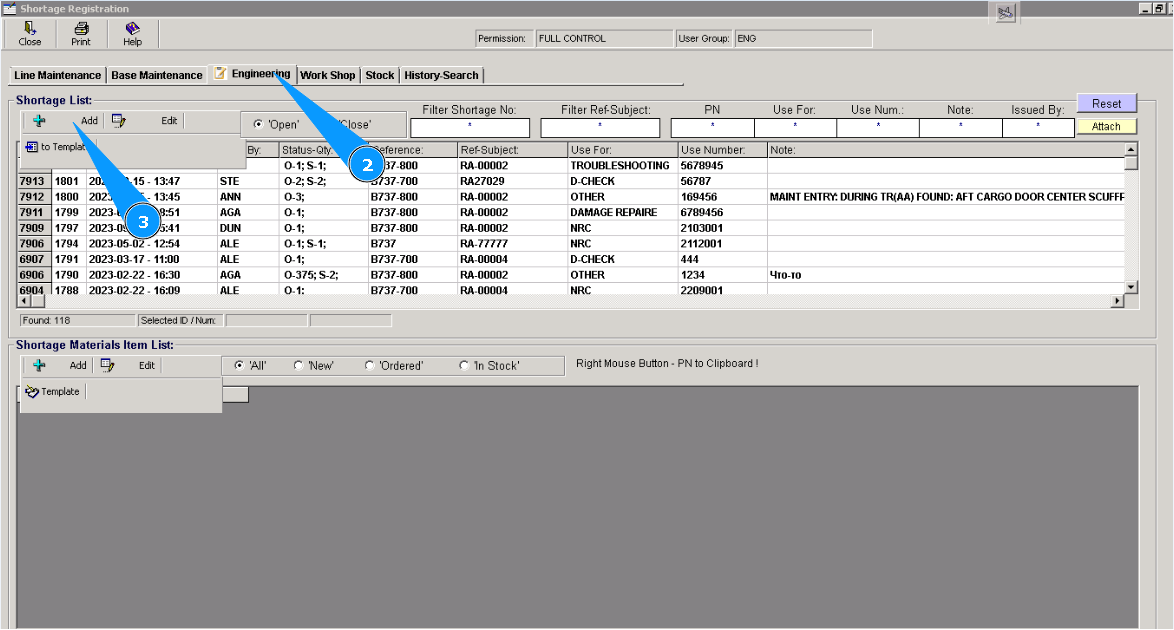Select shortage row 7912
This screenshot has width=1174, height=630.
tap(571, 197)
